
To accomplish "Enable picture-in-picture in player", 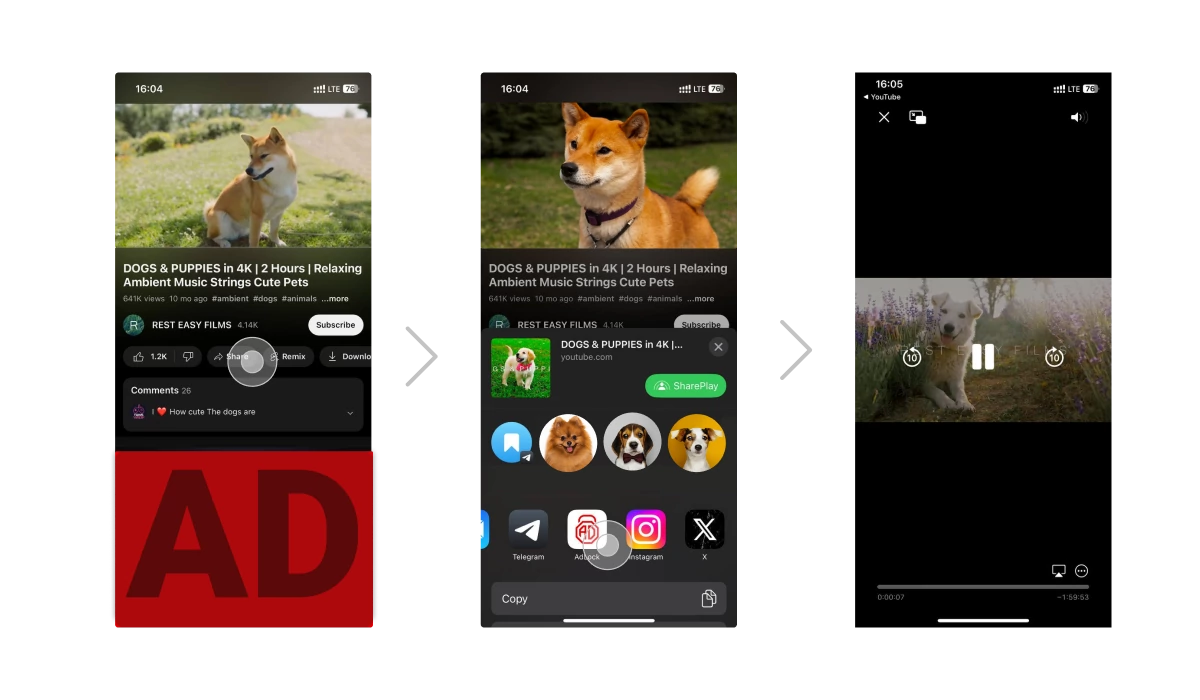I will coord(917,117).
